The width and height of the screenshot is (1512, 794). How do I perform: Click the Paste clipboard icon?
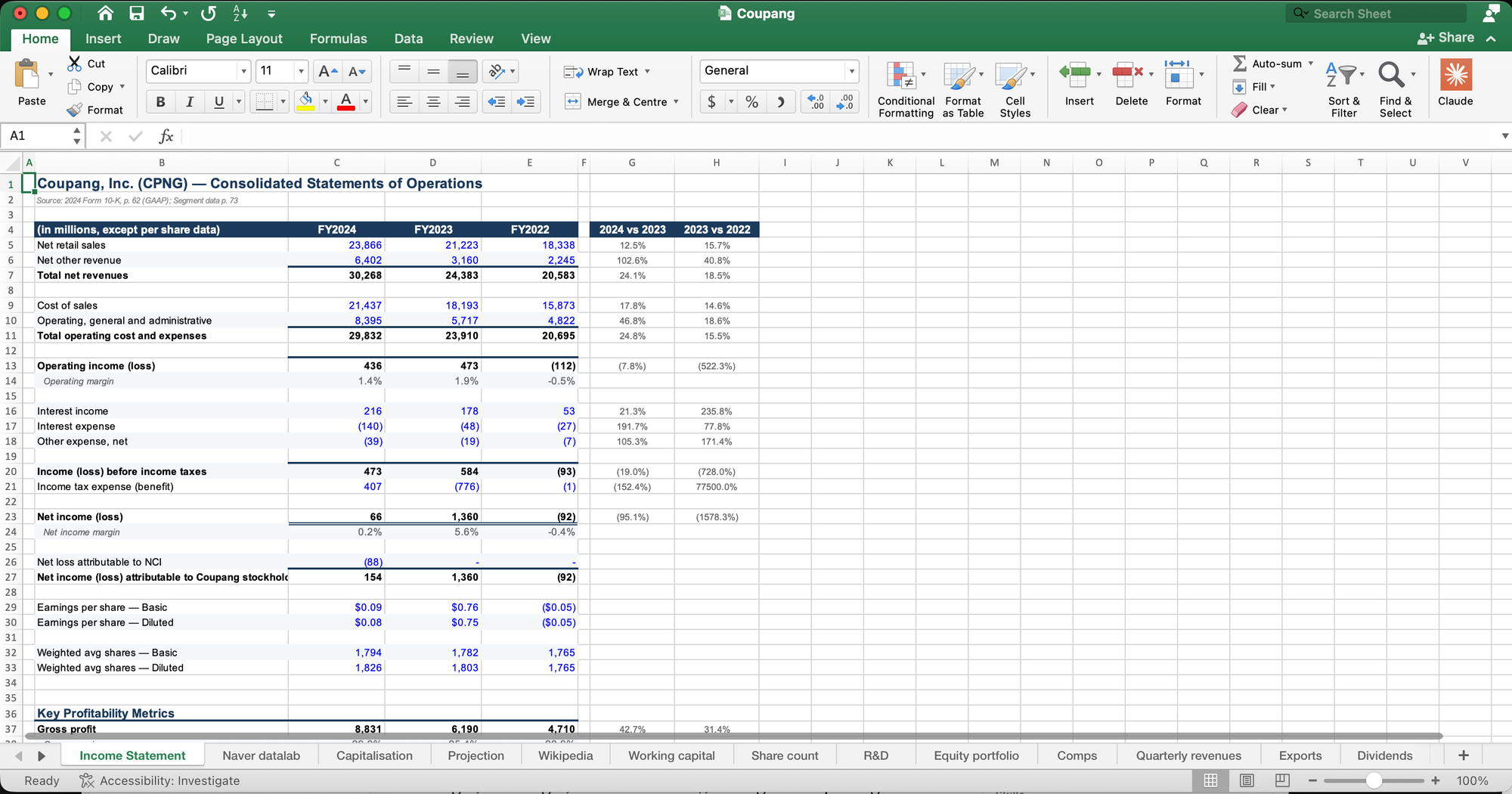pyautogui.click(x=27, y=75)
